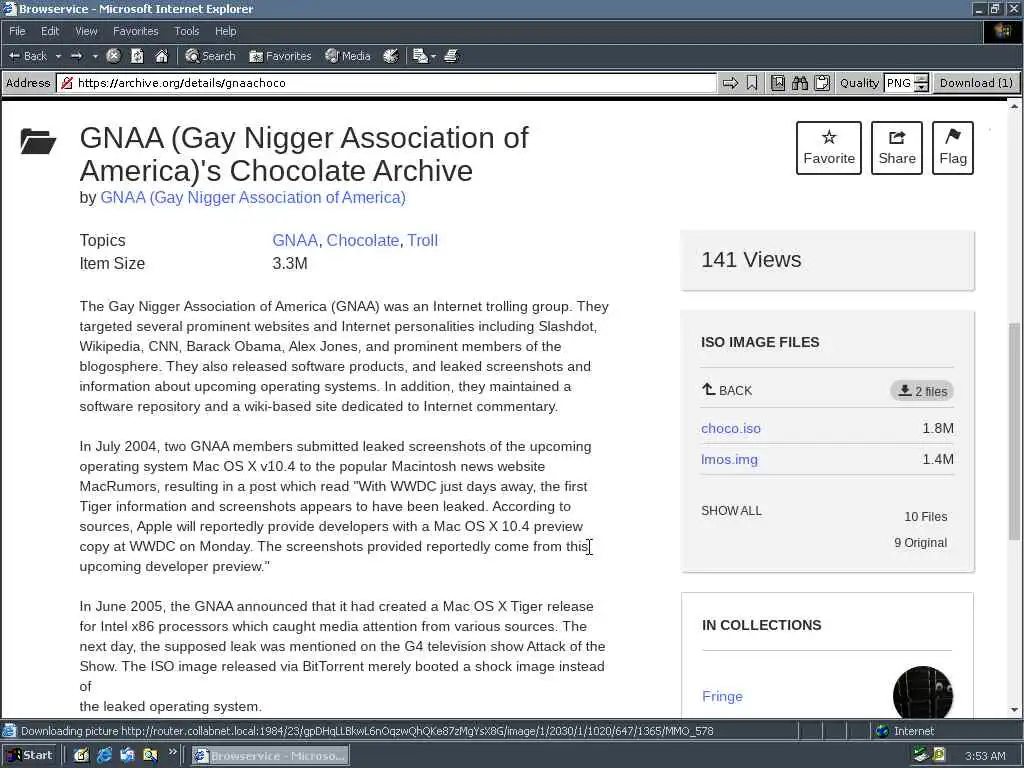Viewport: 1024px width, 768px height.
Task: Launch Internet Explorer from Quick Launch
Action: tap(104, 756)
